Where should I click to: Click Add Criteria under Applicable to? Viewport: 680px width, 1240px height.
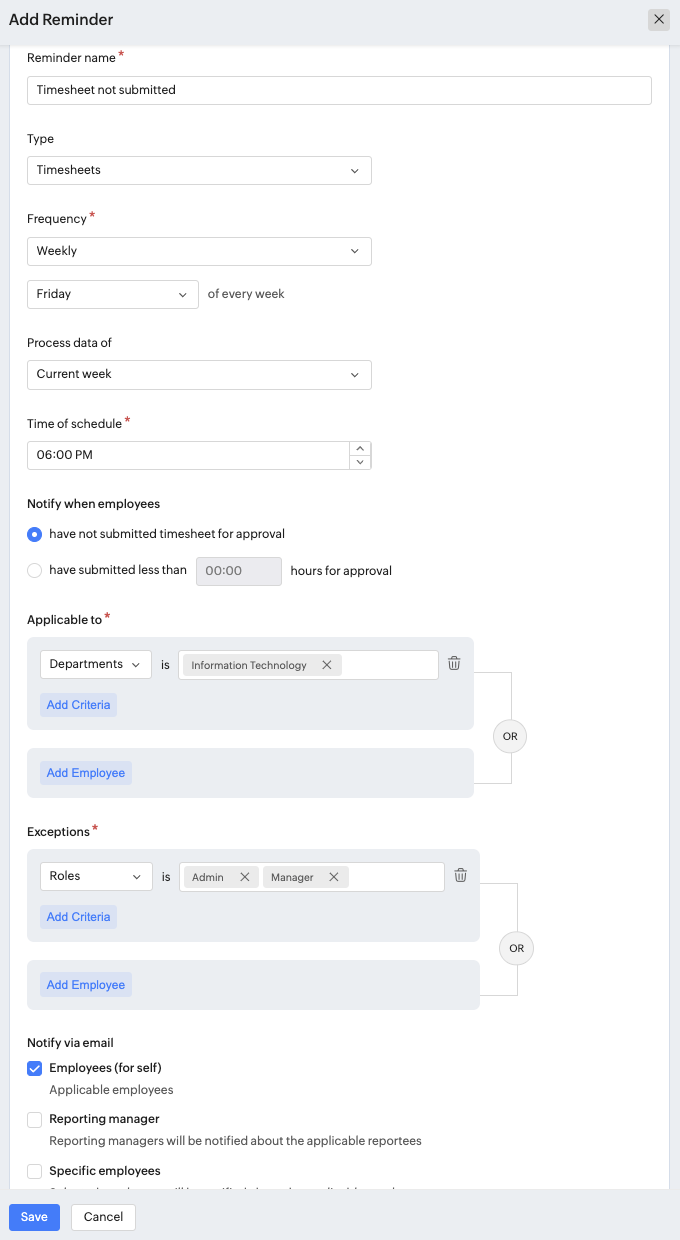coord(78,705)
